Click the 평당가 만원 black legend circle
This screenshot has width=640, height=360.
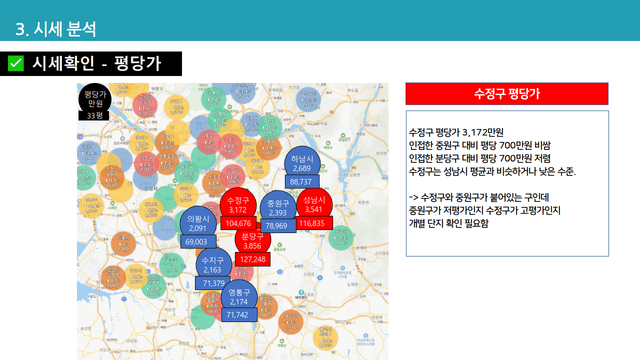[x=95, y=98]
